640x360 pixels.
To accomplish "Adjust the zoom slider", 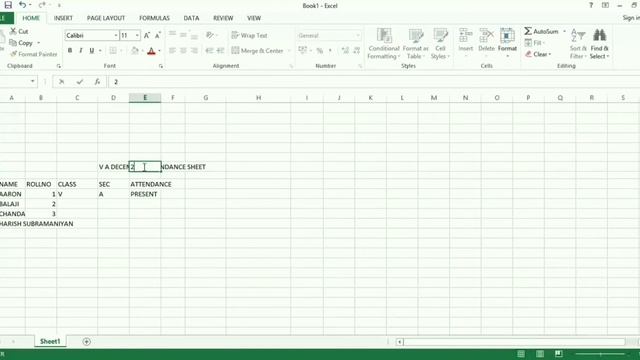I will point(600,354).
